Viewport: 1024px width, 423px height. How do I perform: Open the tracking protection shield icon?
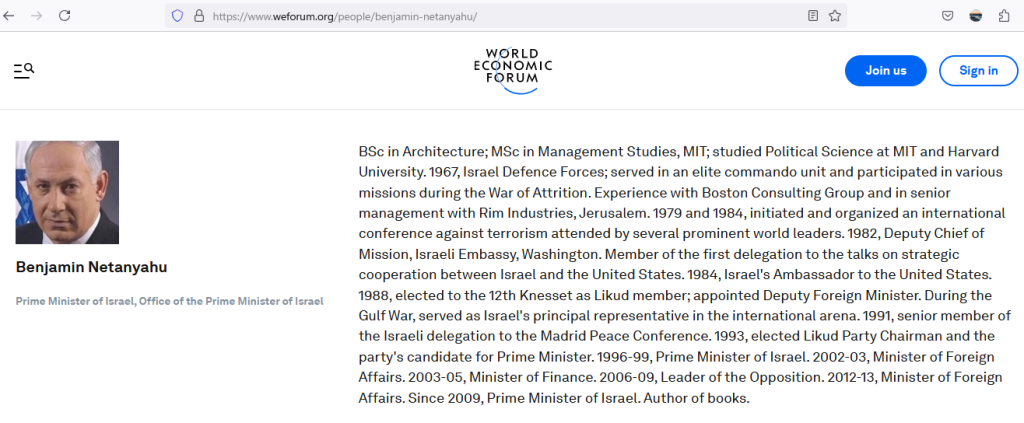(x=178, y=16)
